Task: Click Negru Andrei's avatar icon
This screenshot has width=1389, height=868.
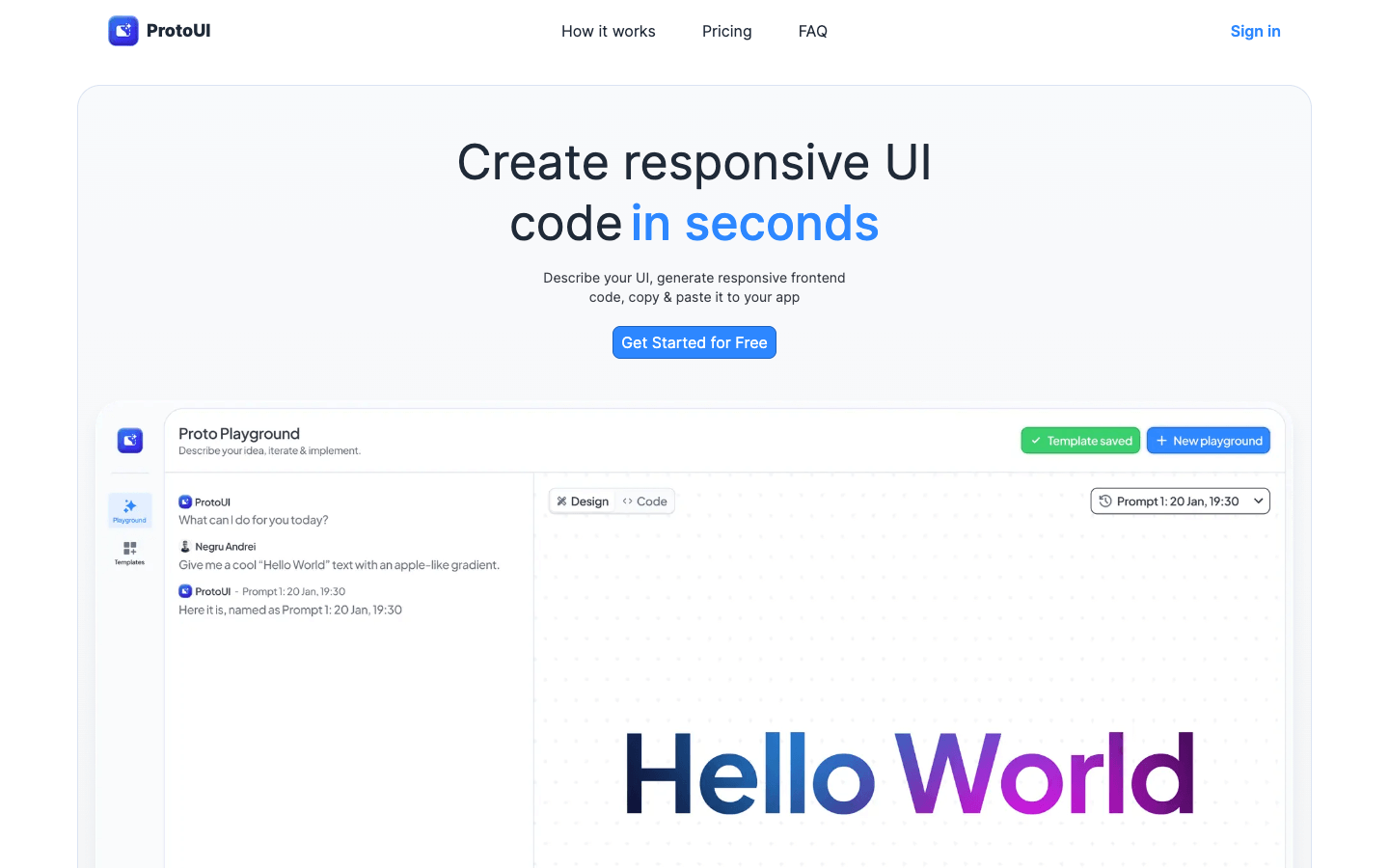Action: pyautogui.click(x=185, y=546)
